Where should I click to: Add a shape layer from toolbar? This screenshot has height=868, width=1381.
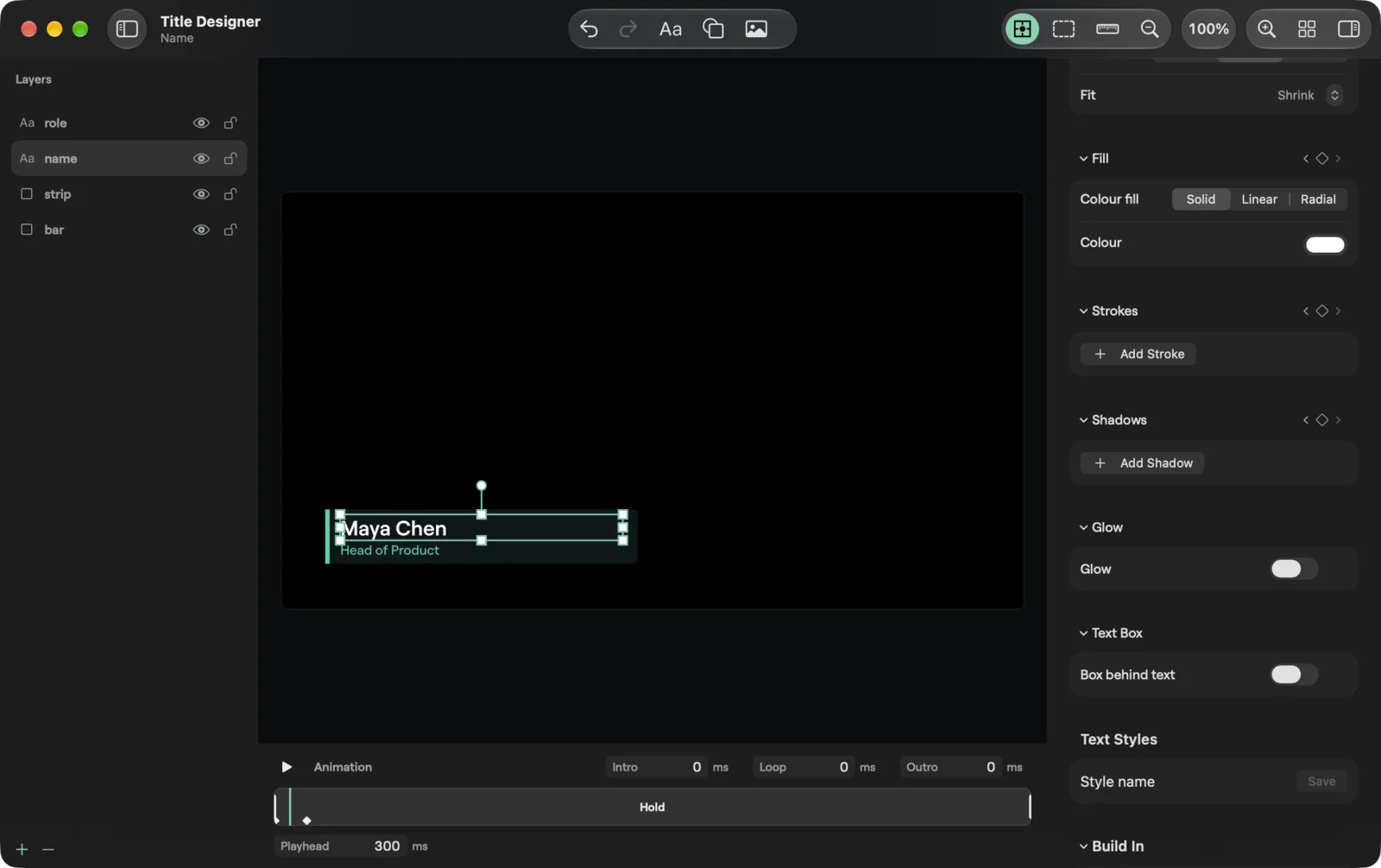pyautogui.click(x=713, y=29)
